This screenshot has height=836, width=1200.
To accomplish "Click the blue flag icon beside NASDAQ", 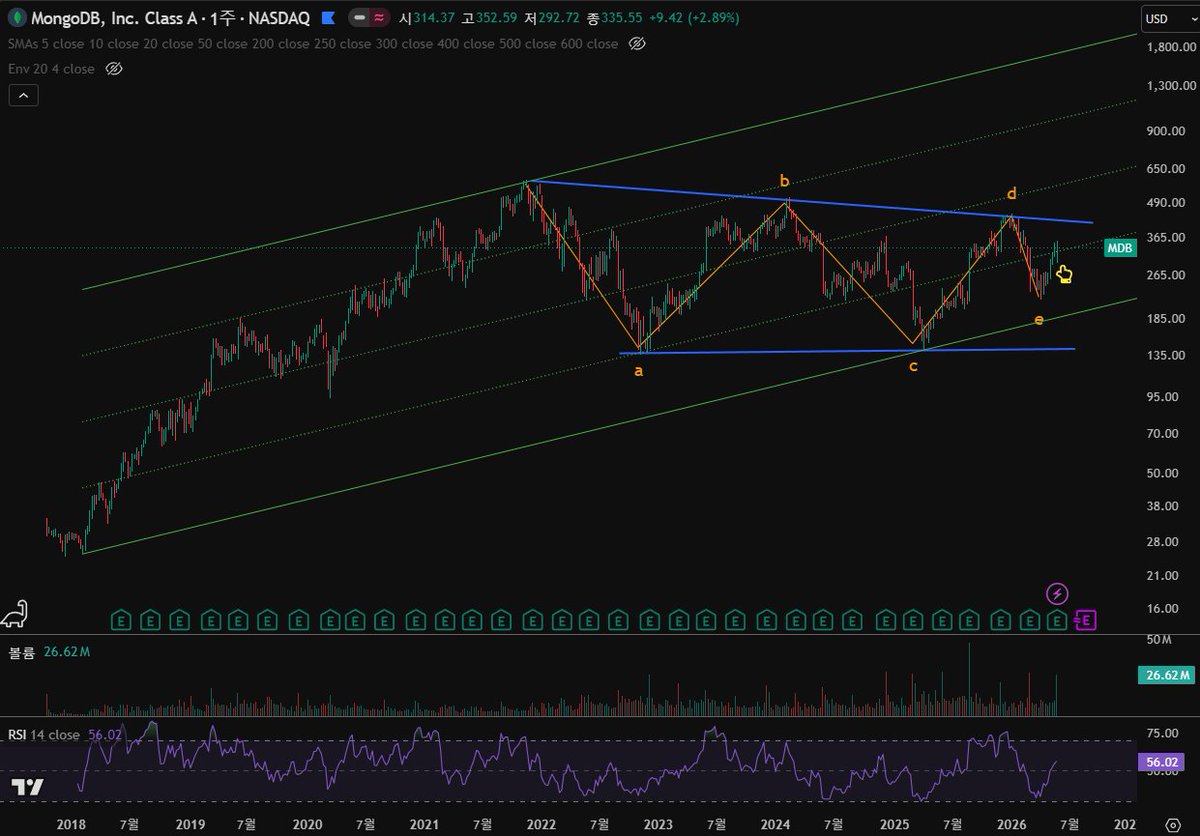I will [328, 18].
